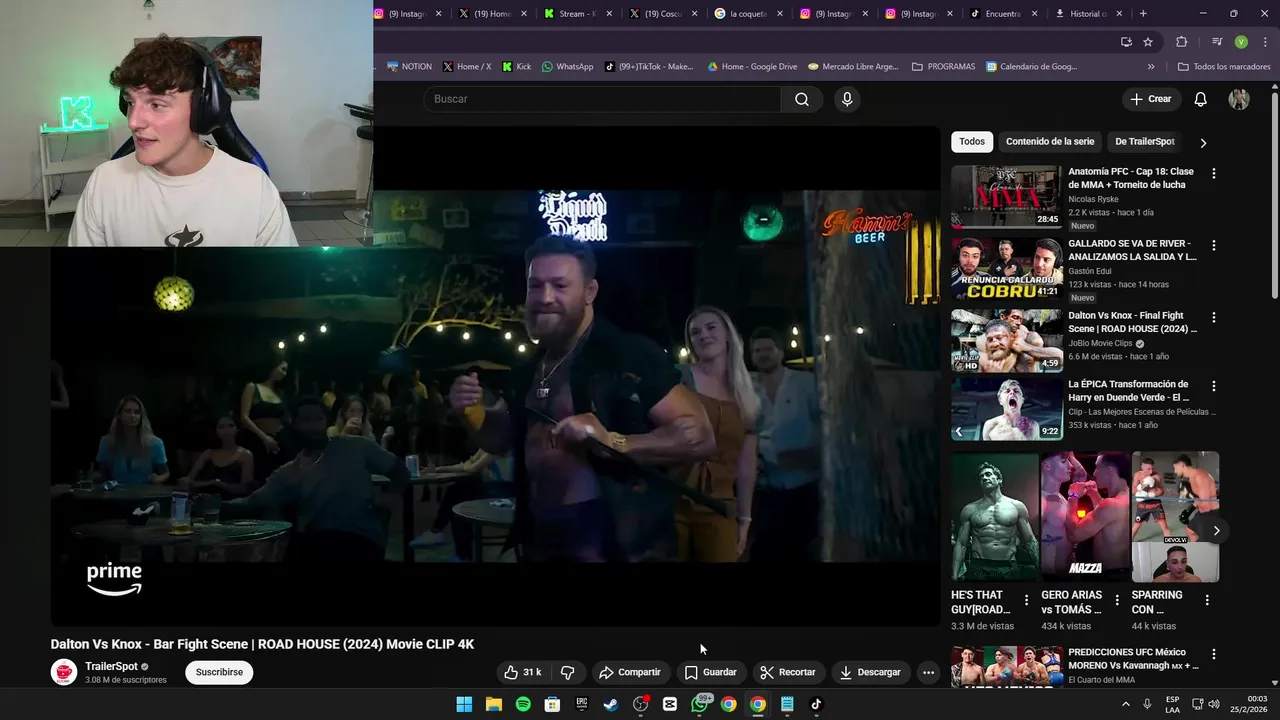Open options for HE'S THAT GUY short
The image size is (1280, 720).
pyautogui.click(x=1026, y=600)
